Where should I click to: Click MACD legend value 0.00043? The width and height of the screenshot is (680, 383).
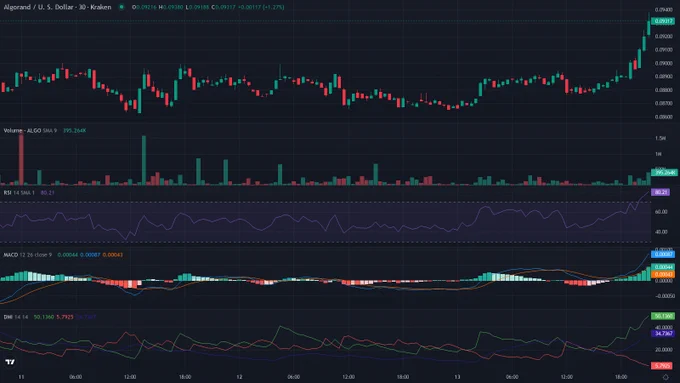click(x=112, y=255)
